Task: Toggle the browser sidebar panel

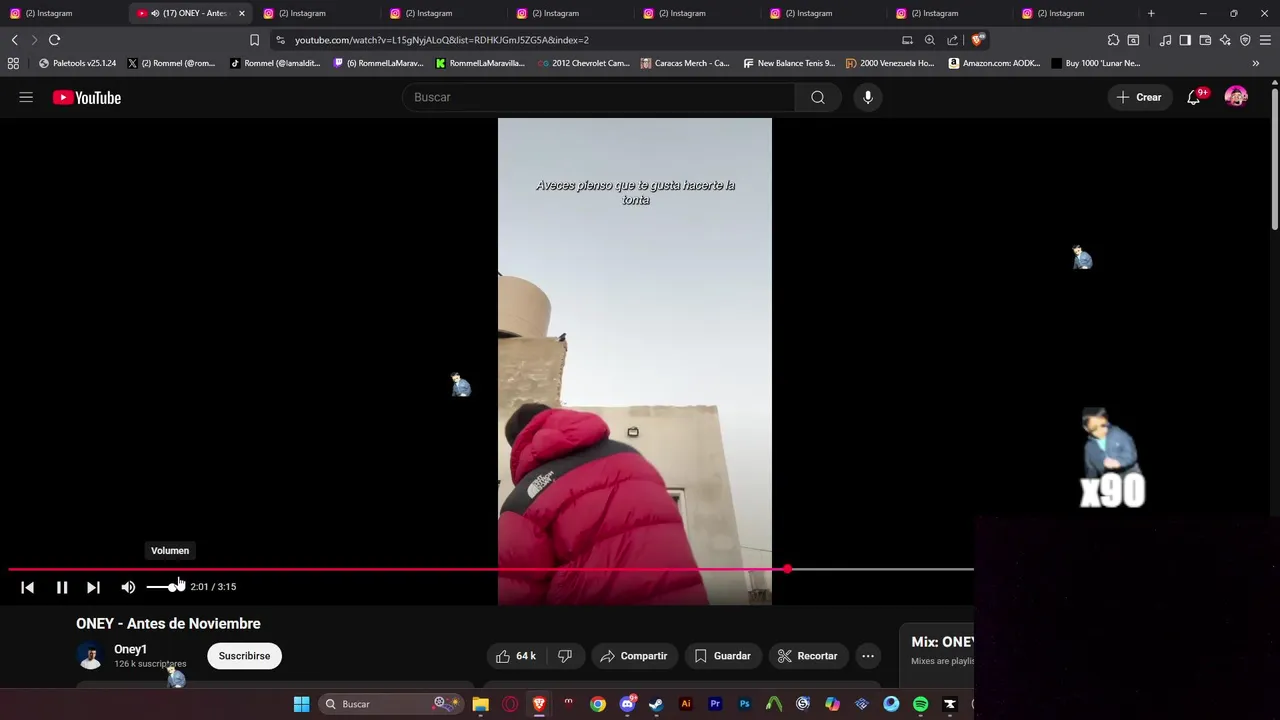Action: [1185, 40]
